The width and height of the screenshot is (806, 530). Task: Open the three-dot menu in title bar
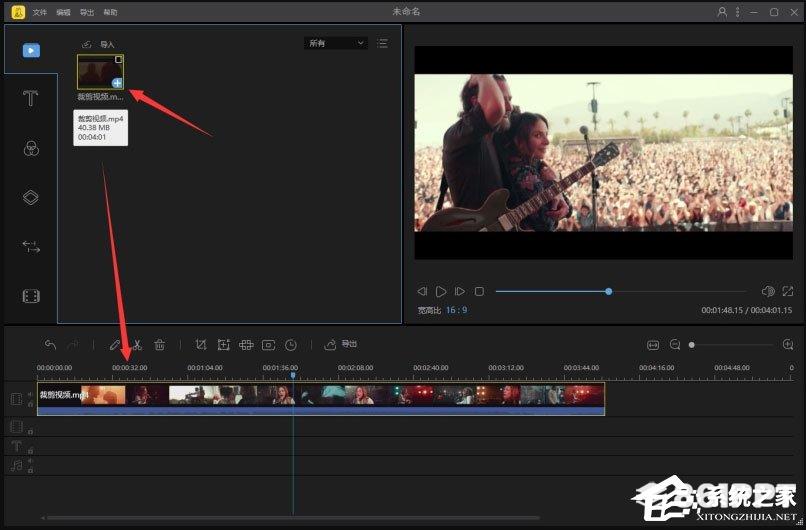click(738, 12)
